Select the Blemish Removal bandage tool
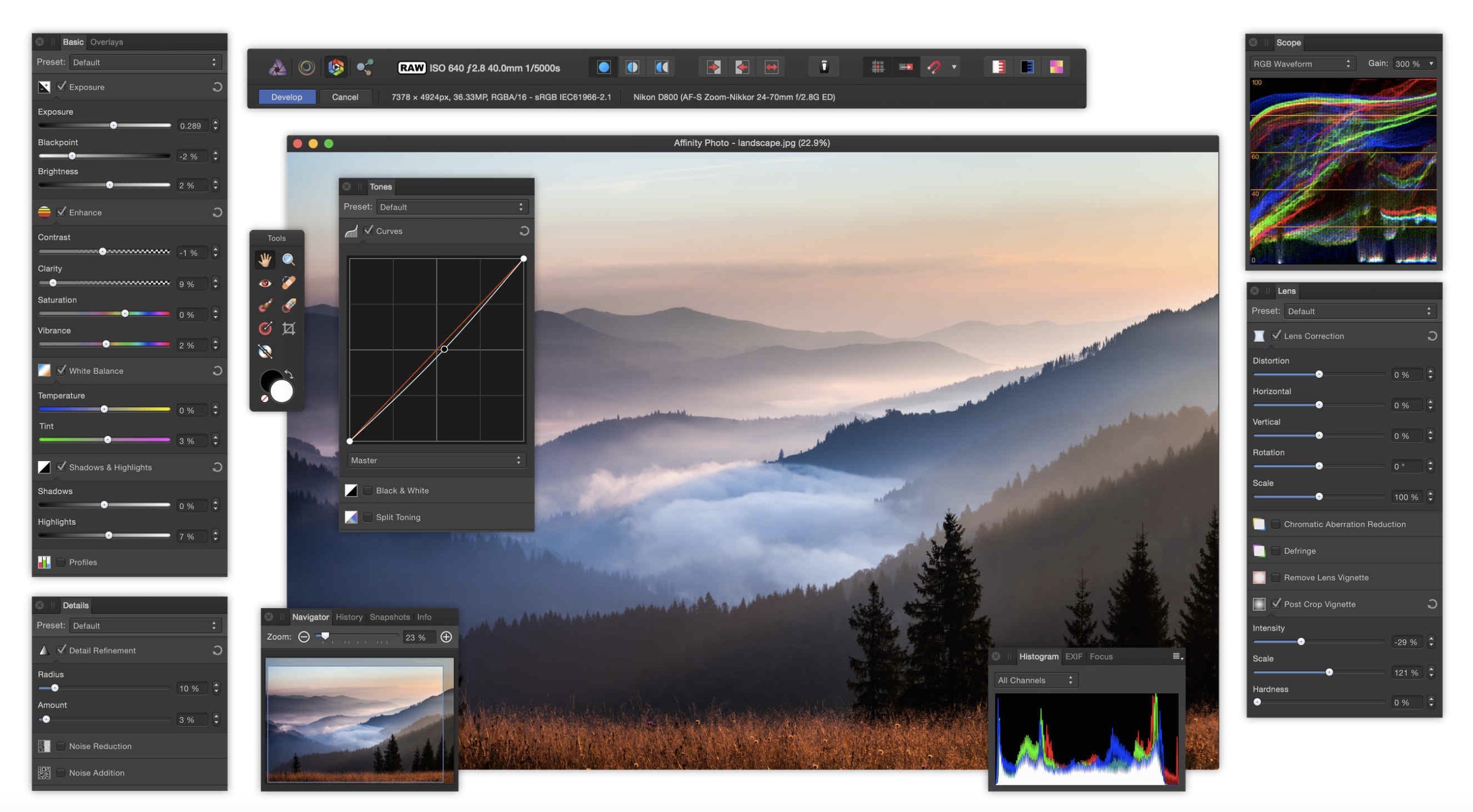Screen dimensions: 1473x812 [x=289, y=283]
